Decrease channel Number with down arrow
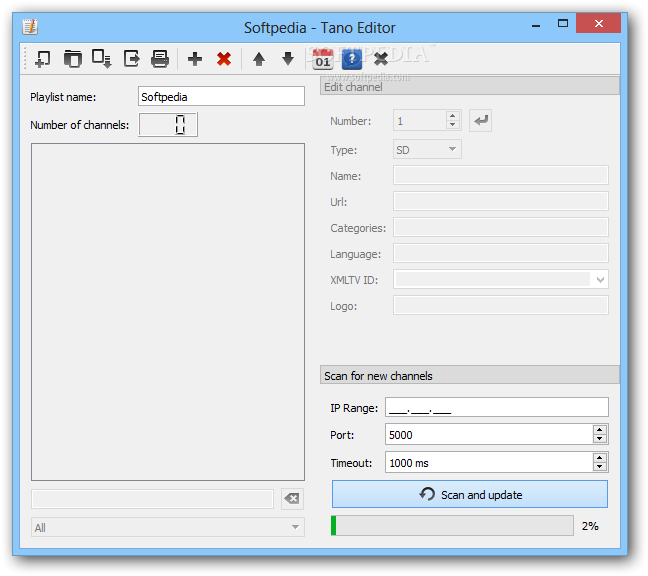648x576 pixels. tap(453, 125)
